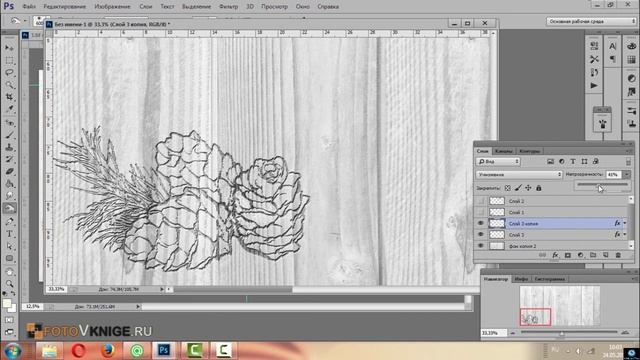Screen dimensions: 640x360
Task: Filter layers by pixel type icon
Action: (x=551, y=162)
